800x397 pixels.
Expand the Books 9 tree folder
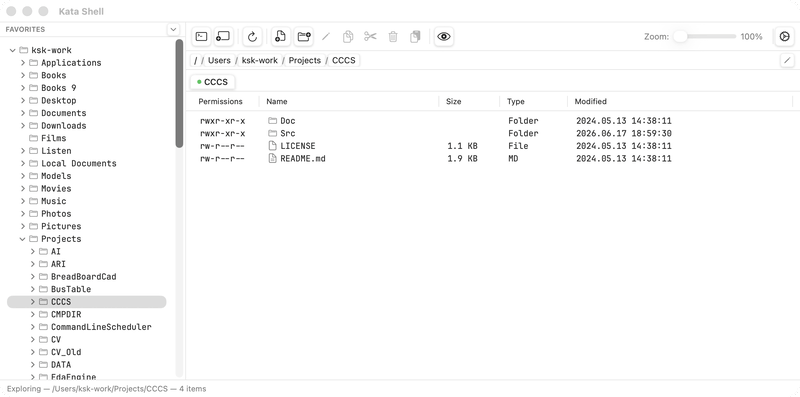pos(23,88)
